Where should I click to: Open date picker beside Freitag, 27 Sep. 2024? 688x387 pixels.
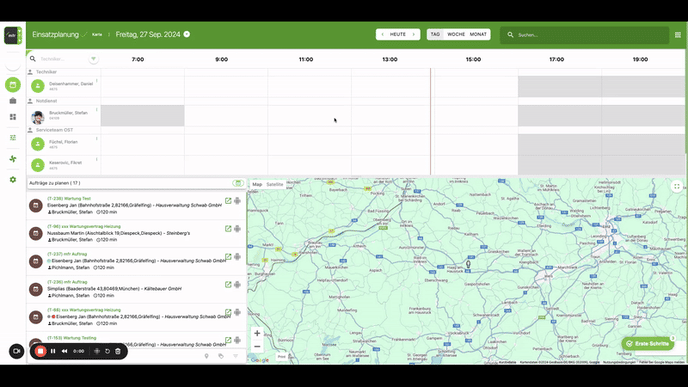186,34
